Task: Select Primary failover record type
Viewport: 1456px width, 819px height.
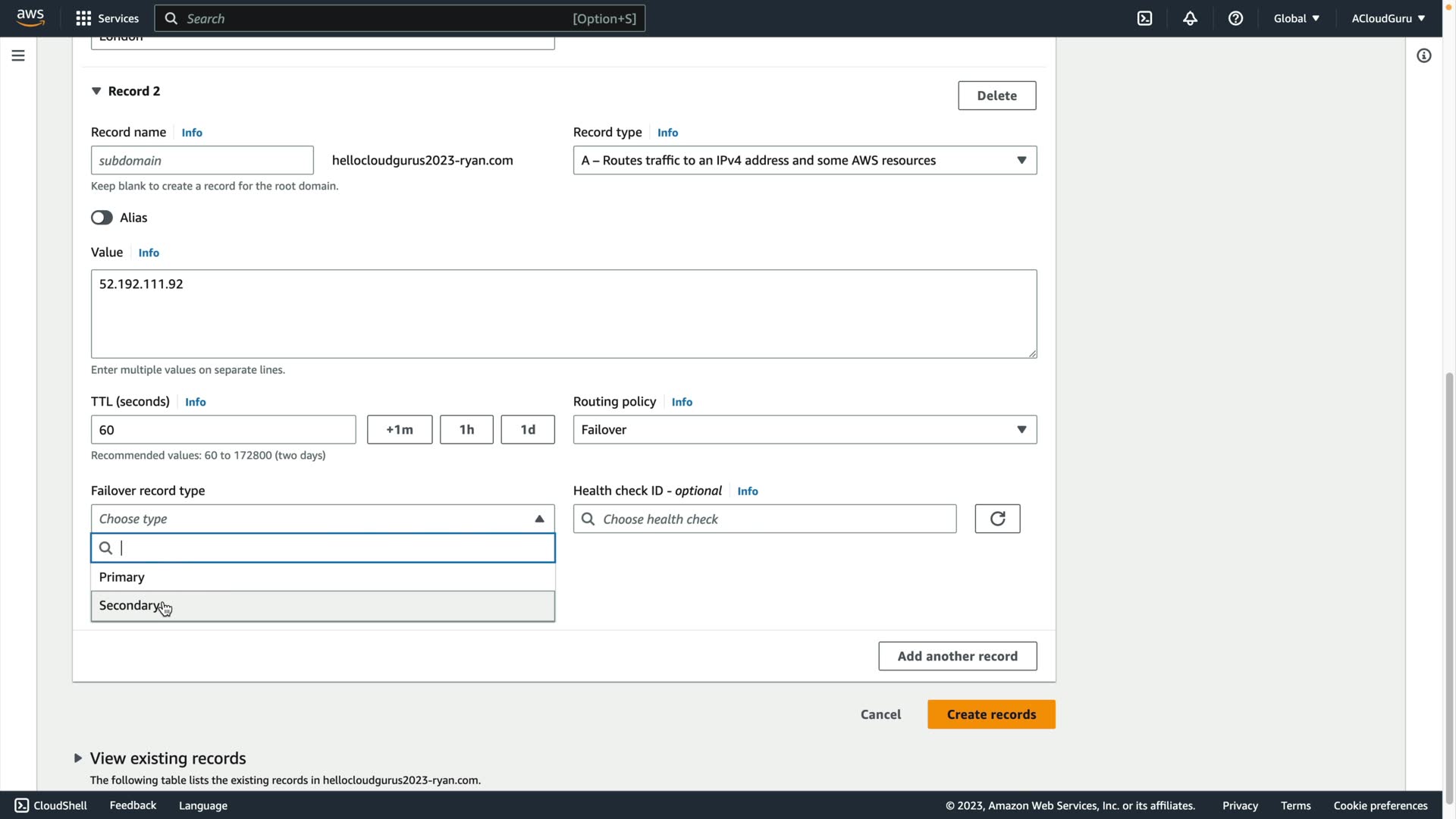Action: point(322,577)
